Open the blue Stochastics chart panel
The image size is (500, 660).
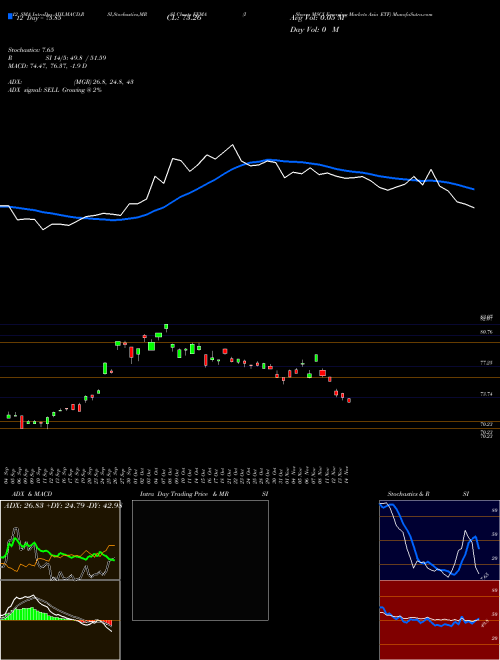(439, 540)
